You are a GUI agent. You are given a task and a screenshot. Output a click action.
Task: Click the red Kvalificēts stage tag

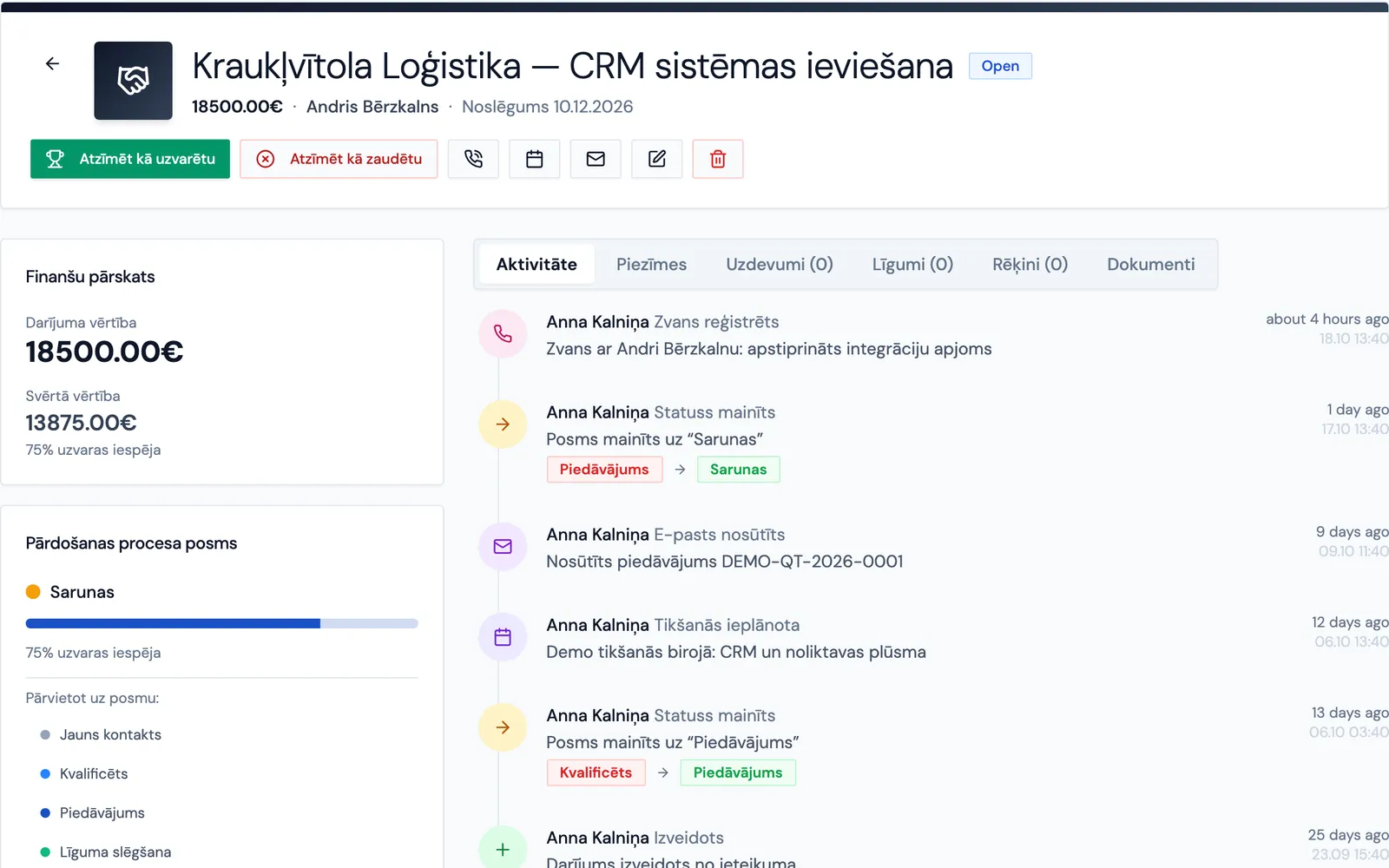click(x=596, y=773)
